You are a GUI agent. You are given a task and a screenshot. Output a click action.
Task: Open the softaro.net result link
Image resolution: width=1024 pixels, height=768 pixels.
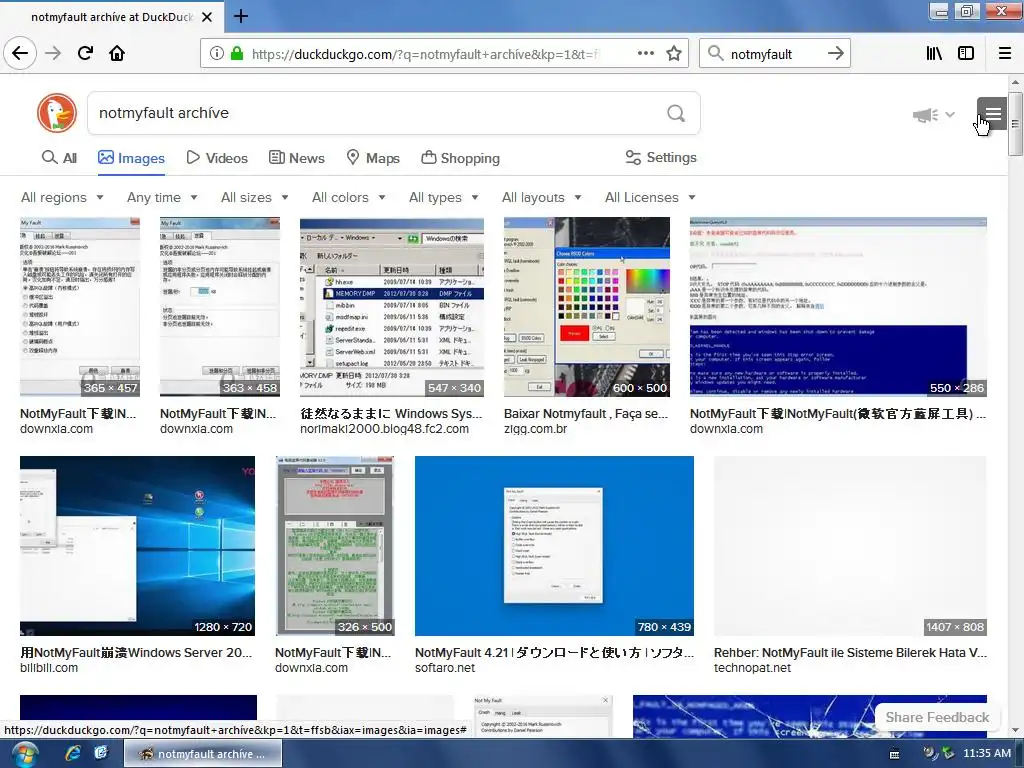click(445, 668)
